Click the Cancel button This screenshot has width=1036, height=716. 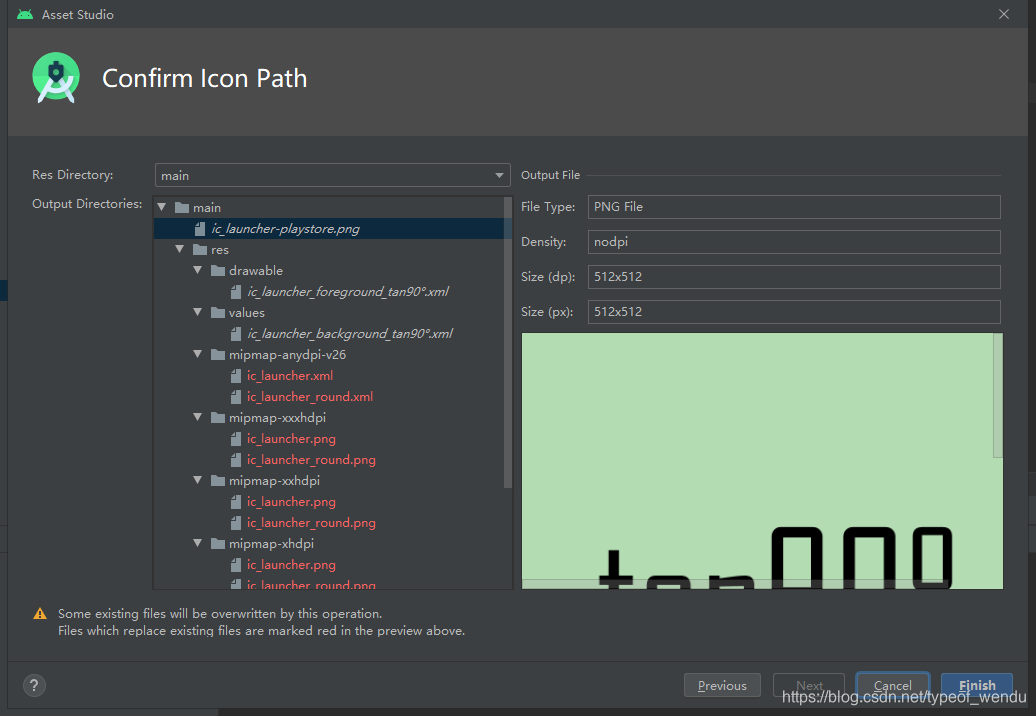pyautogui.click(x=893, y=686)
